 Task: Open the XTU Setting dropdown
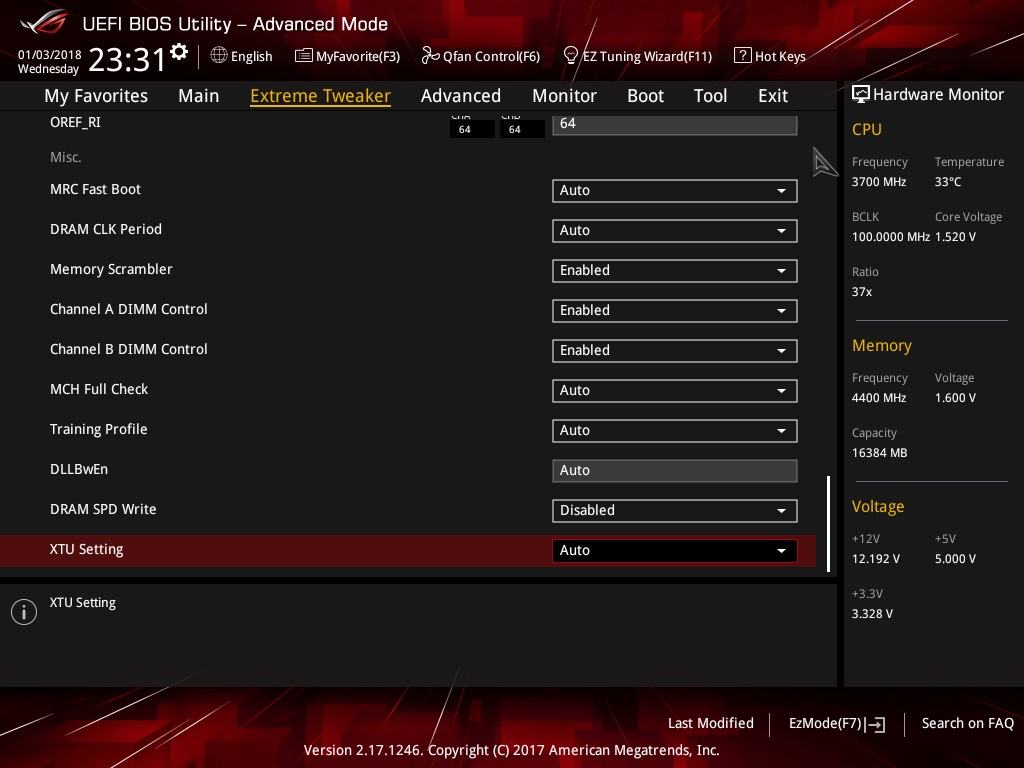coord(675,551)
